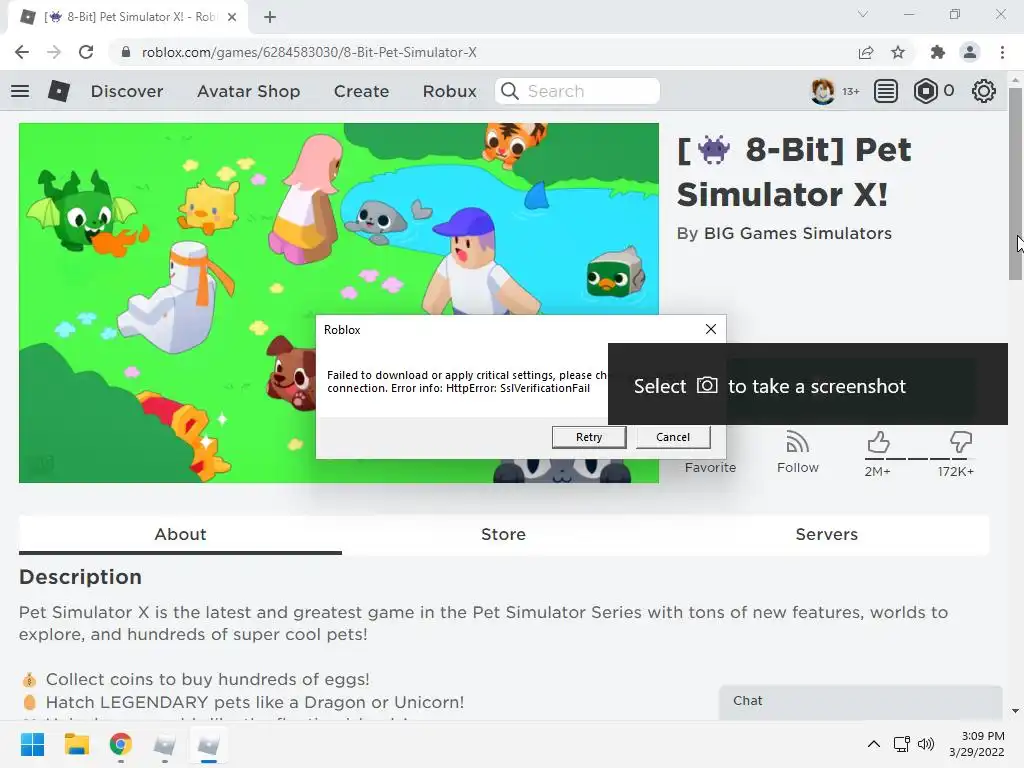Select the 8-Bit Pet Simulator X tab
Screen dimensions: 1024x768
coord(128,17)
